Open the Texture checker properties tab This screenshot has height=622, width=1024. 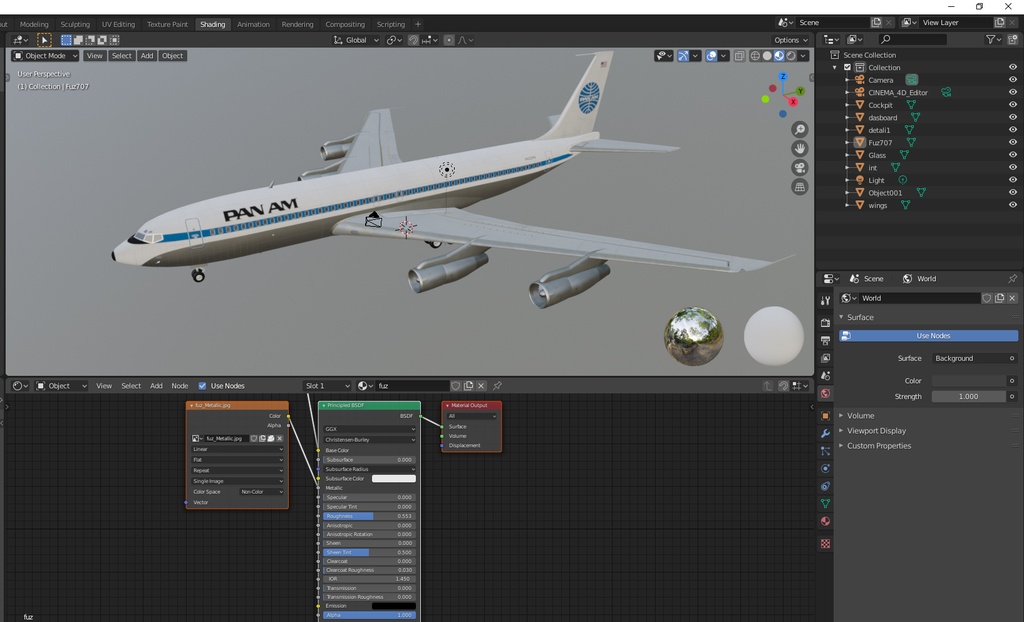click(825, 544)
